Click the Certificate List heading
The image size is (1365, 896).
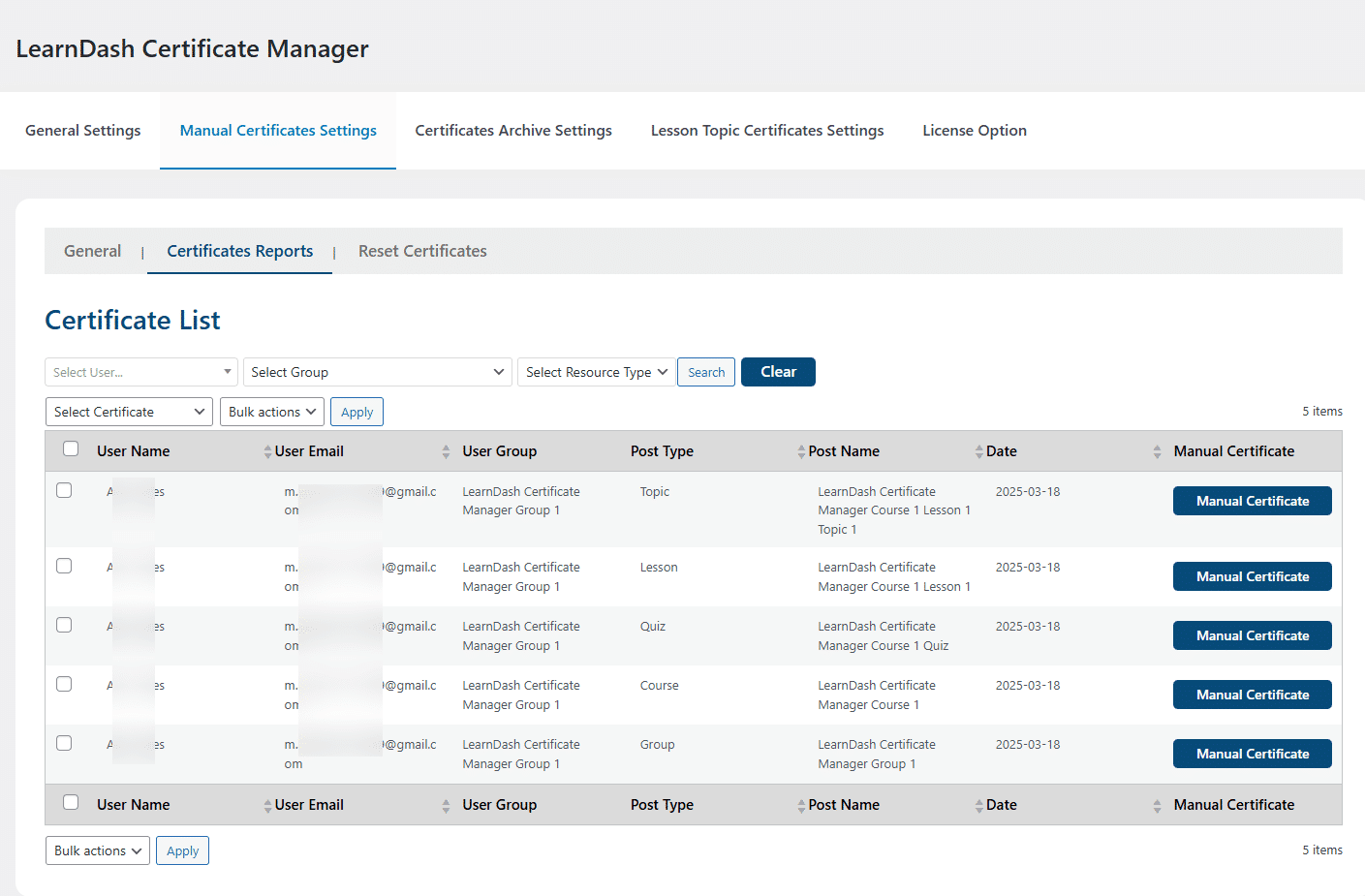133,321
